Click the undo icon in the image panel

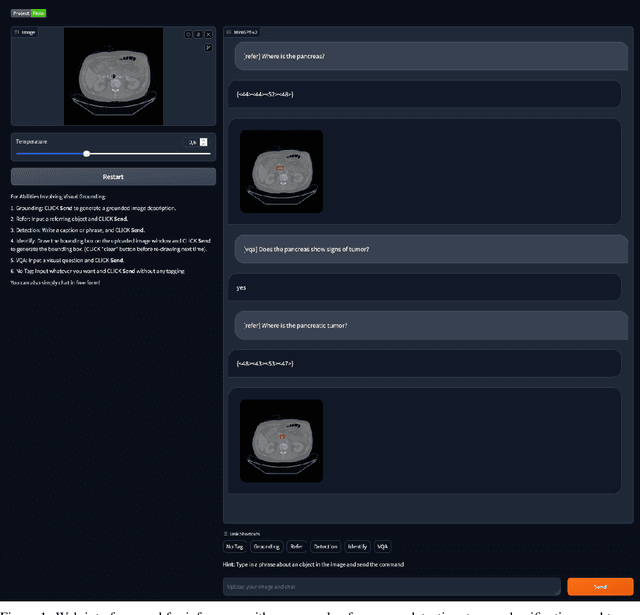pos(188,35)
